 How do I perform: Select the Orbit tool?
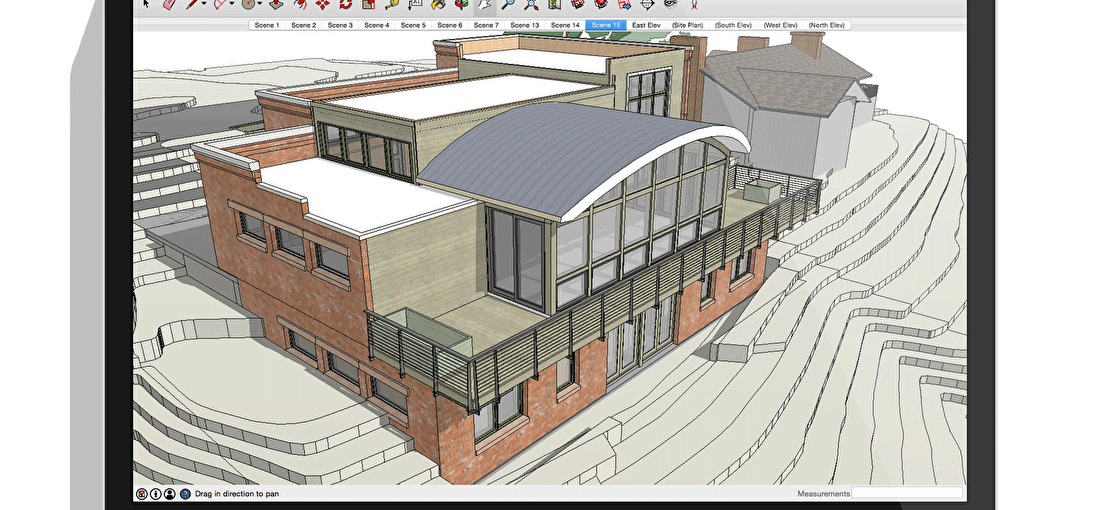[x=460, y=4]
